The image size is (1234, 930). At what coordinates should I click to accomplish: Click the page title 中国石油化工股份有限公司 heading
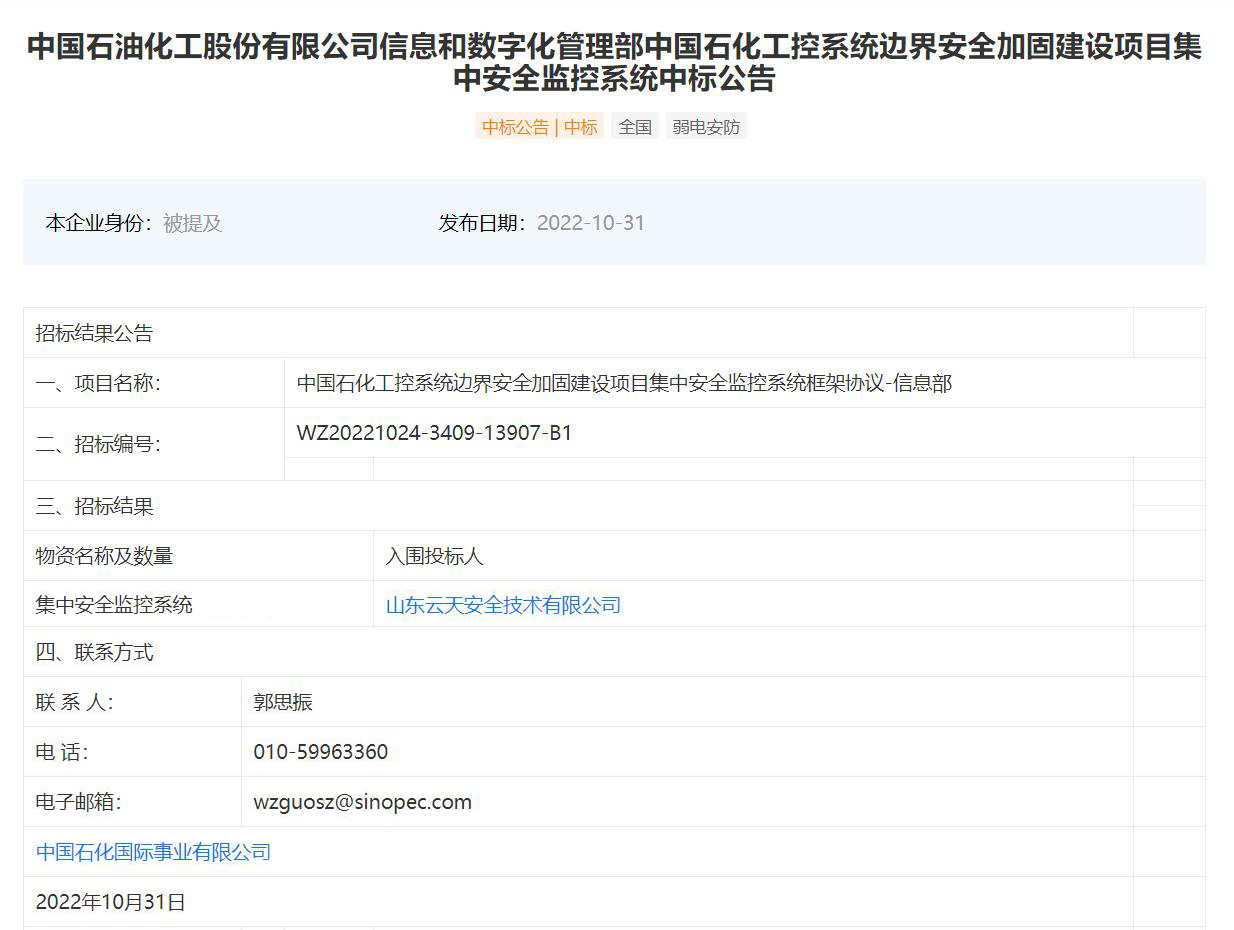[614, 62]
